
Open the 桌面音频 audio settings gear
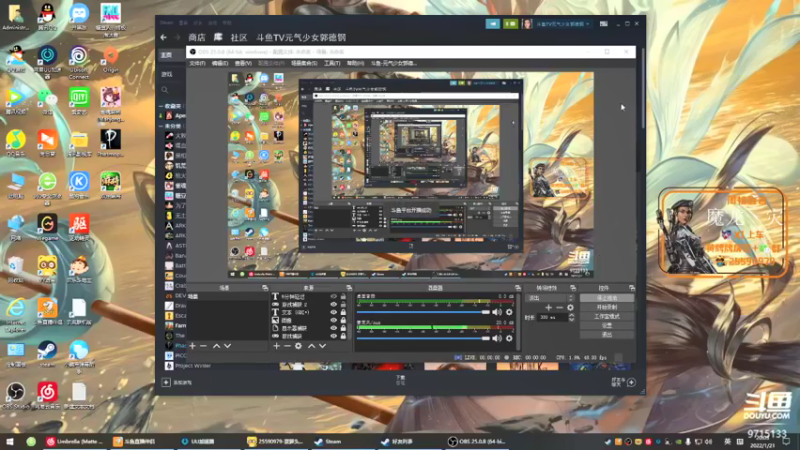pos(509,312)
